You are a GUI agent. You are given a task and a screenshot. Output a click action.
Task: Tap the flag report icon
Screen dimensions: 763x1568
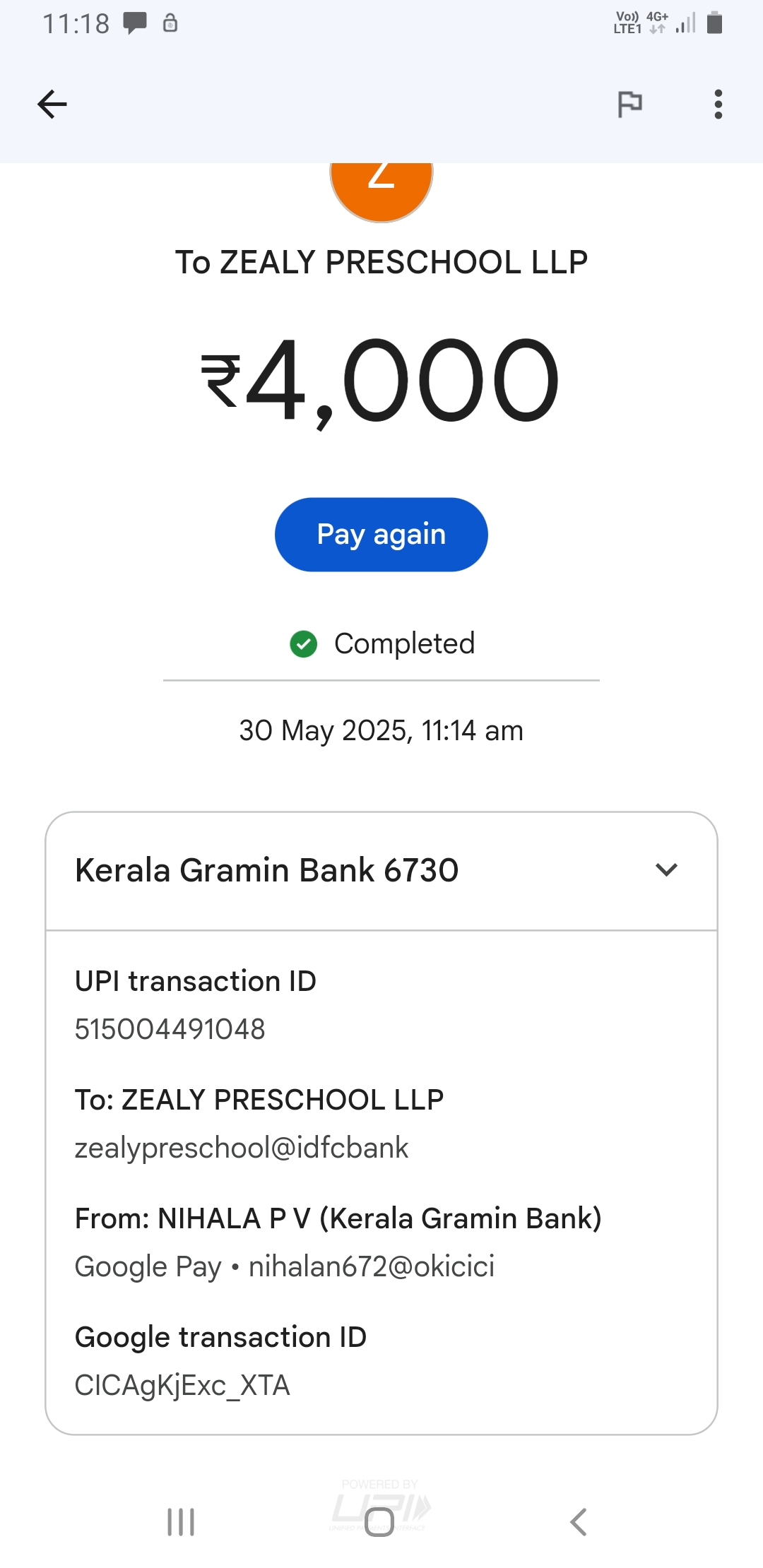629,105
